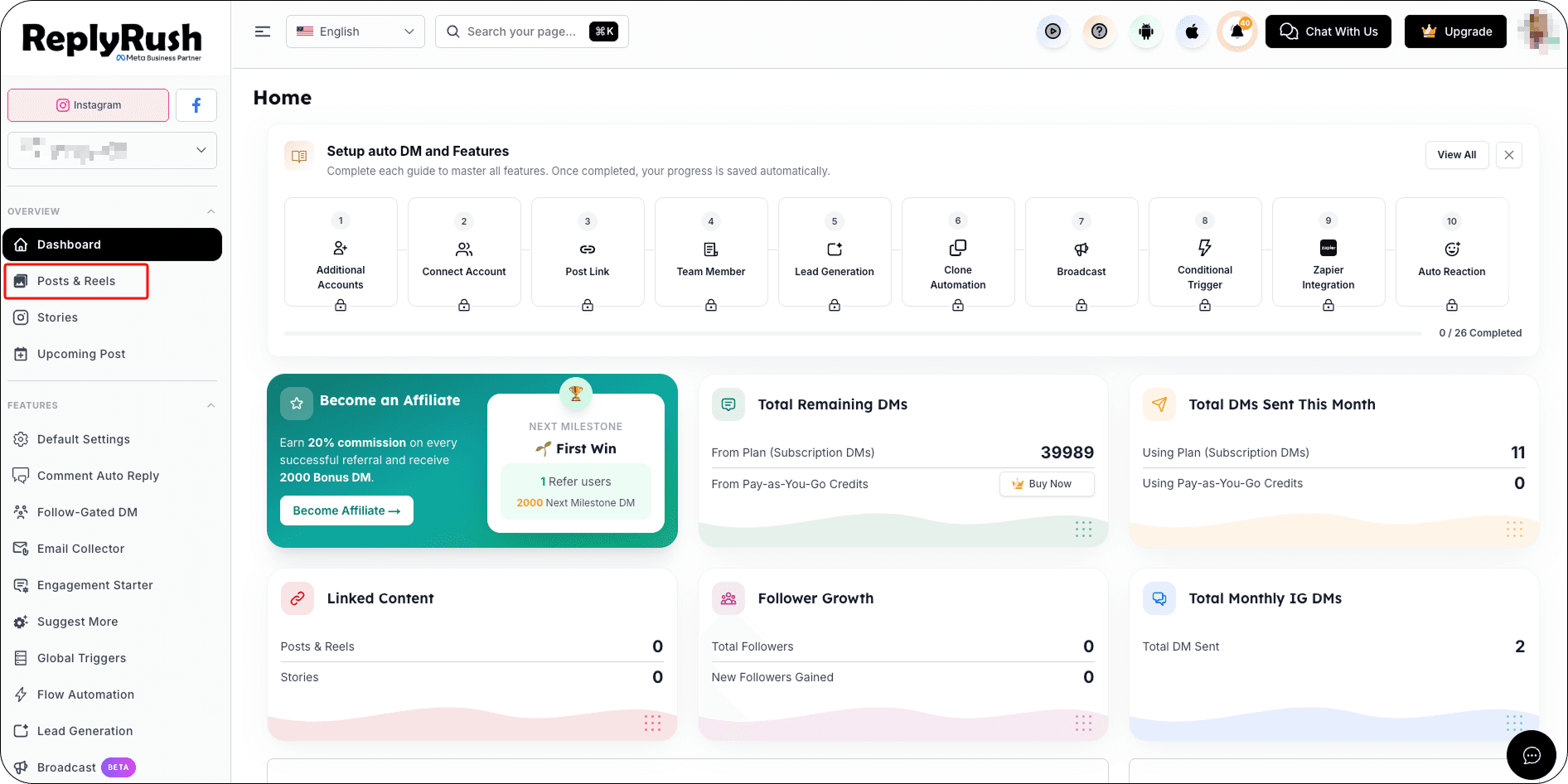Click the Android app icon
The height and width of the screenshot is (784, 1568).
1146,31
